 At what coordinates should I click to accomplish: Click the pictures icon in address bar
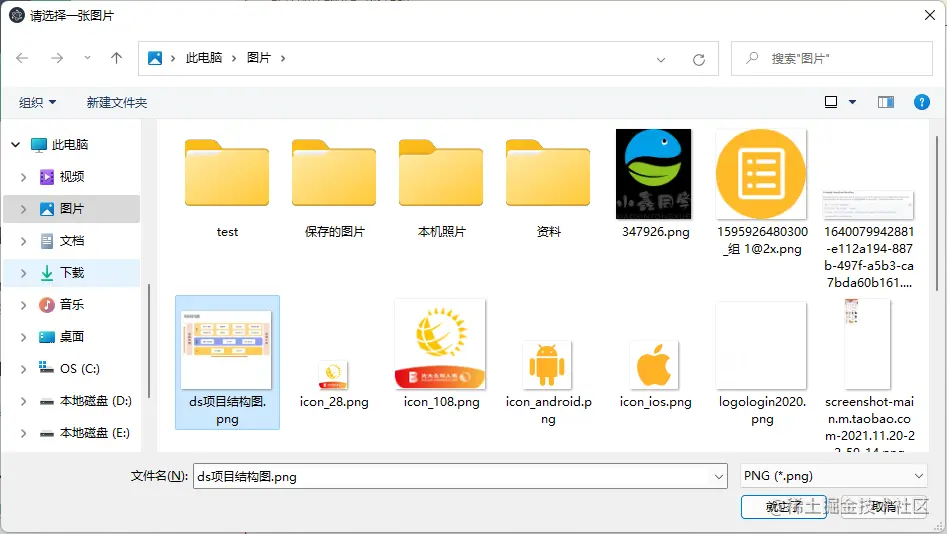(x=155, y=58)
